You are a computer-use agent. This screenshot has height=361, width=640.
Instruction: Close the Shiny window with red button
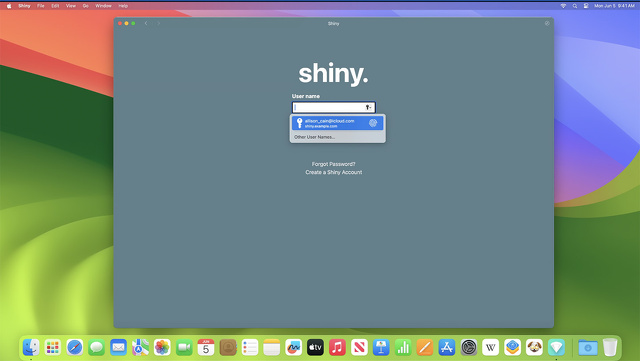(120, 23)
